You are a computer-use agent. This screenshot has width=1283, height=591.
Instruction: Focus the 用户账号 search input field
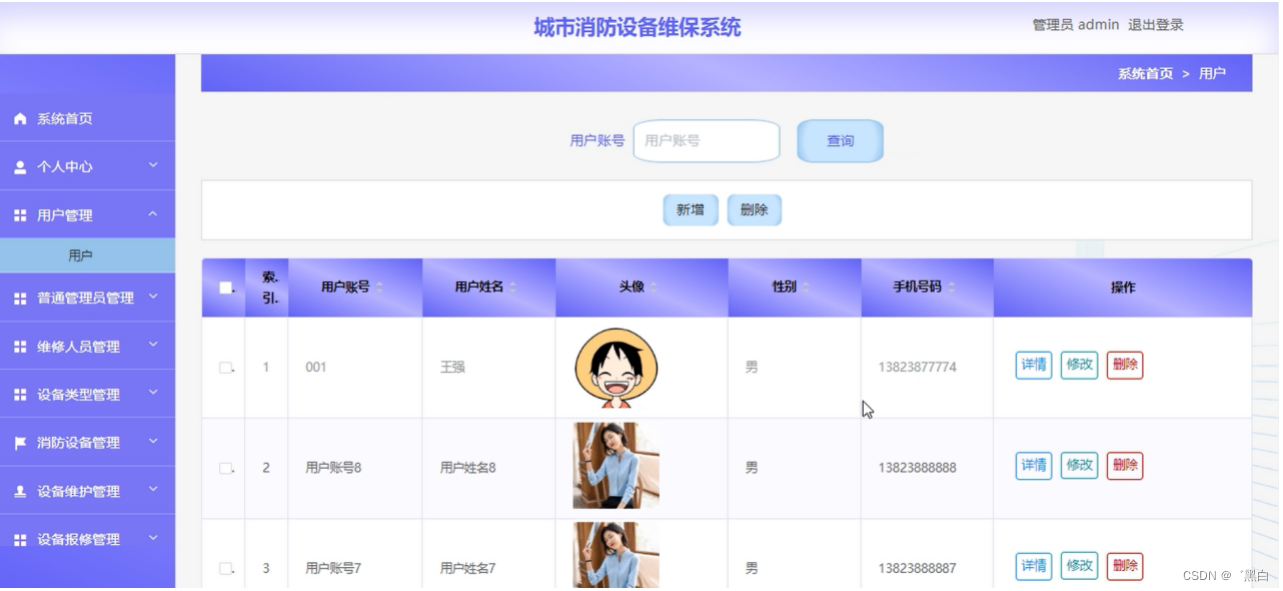(706, 141)
